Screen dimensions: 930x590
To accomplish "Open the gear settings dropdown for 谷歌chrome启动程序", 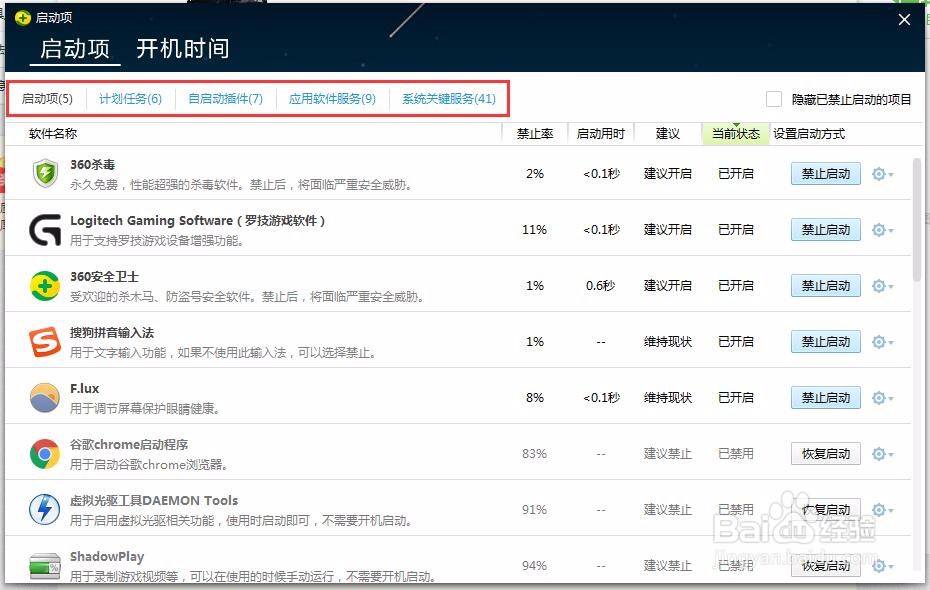I will 883,454.
